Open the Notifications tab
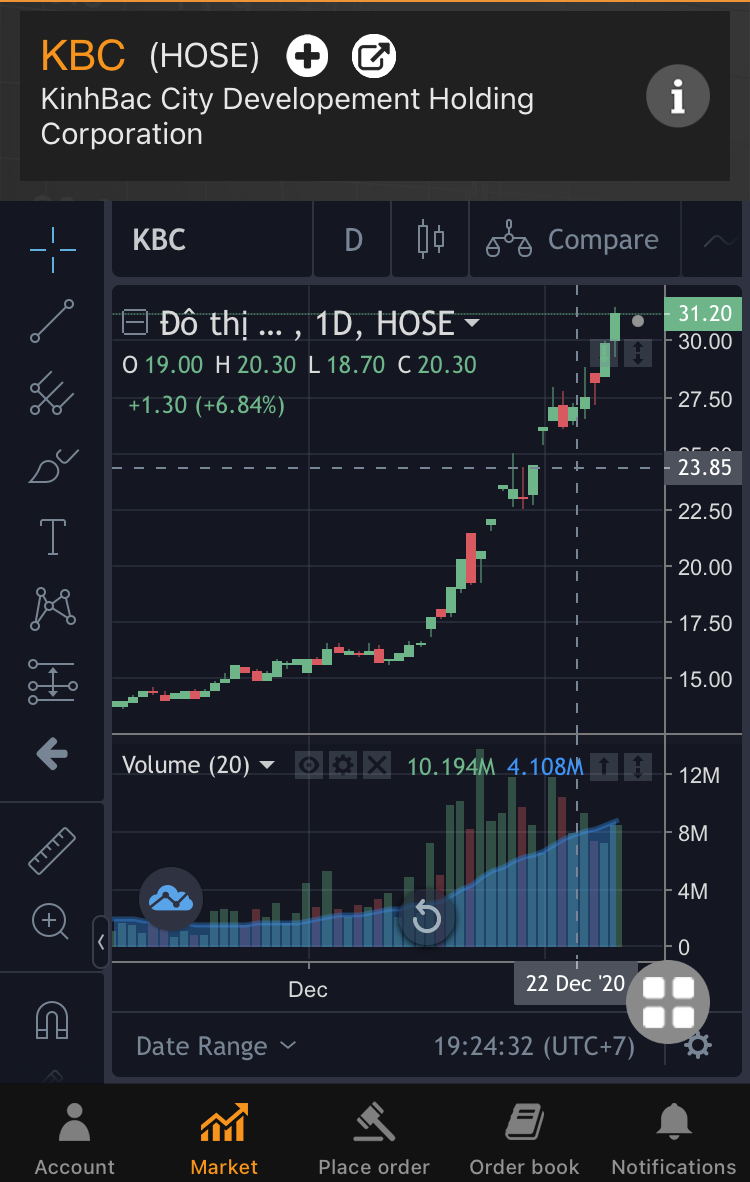 click(x=674, y=1137)
